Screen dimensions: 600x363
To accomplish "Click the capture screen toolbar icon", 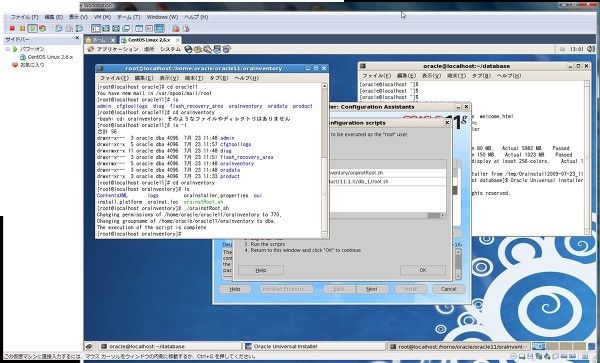I will [176, 28].
